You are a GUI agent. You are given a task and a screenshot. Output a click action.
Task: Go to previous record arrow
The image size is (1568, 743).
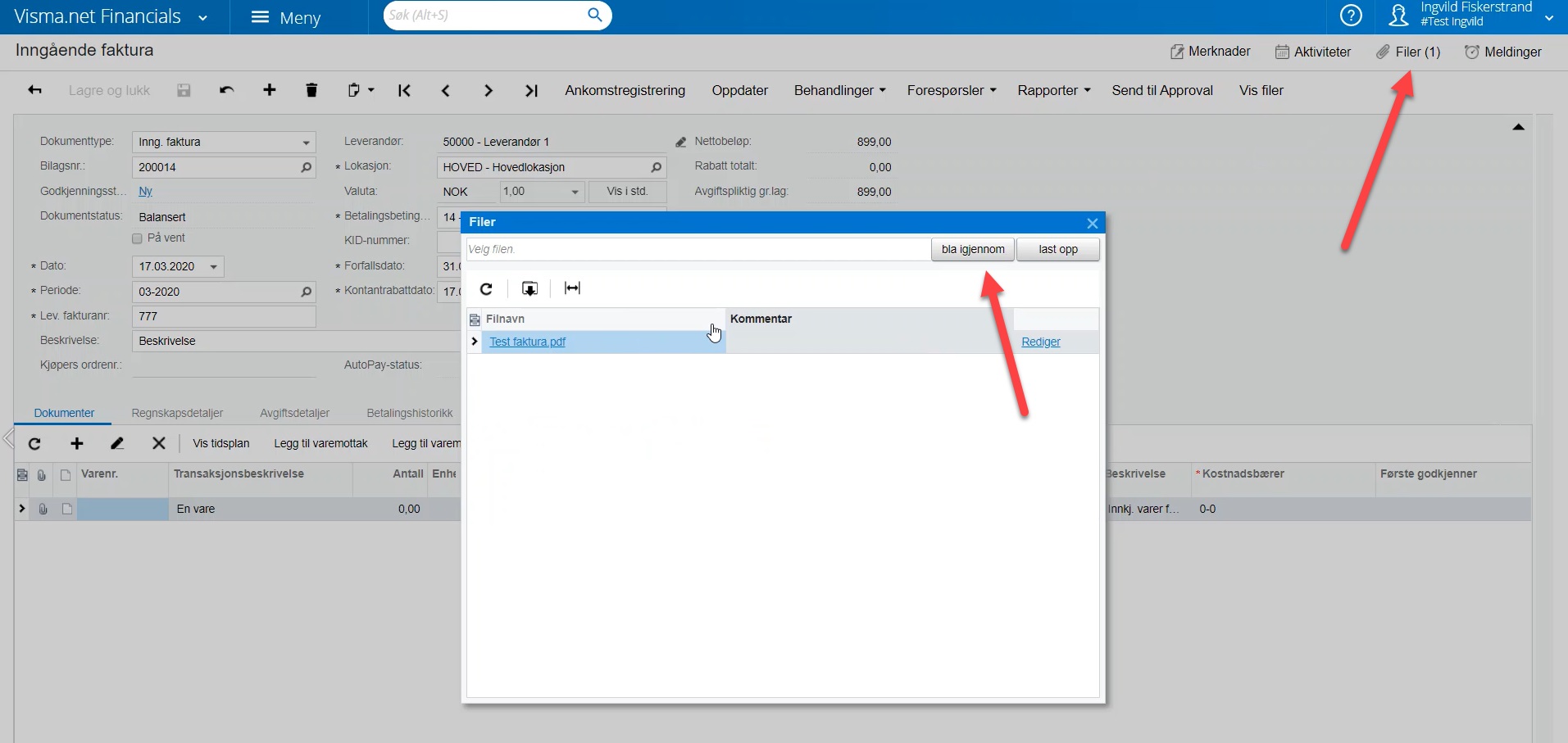(x=446, y=90)
